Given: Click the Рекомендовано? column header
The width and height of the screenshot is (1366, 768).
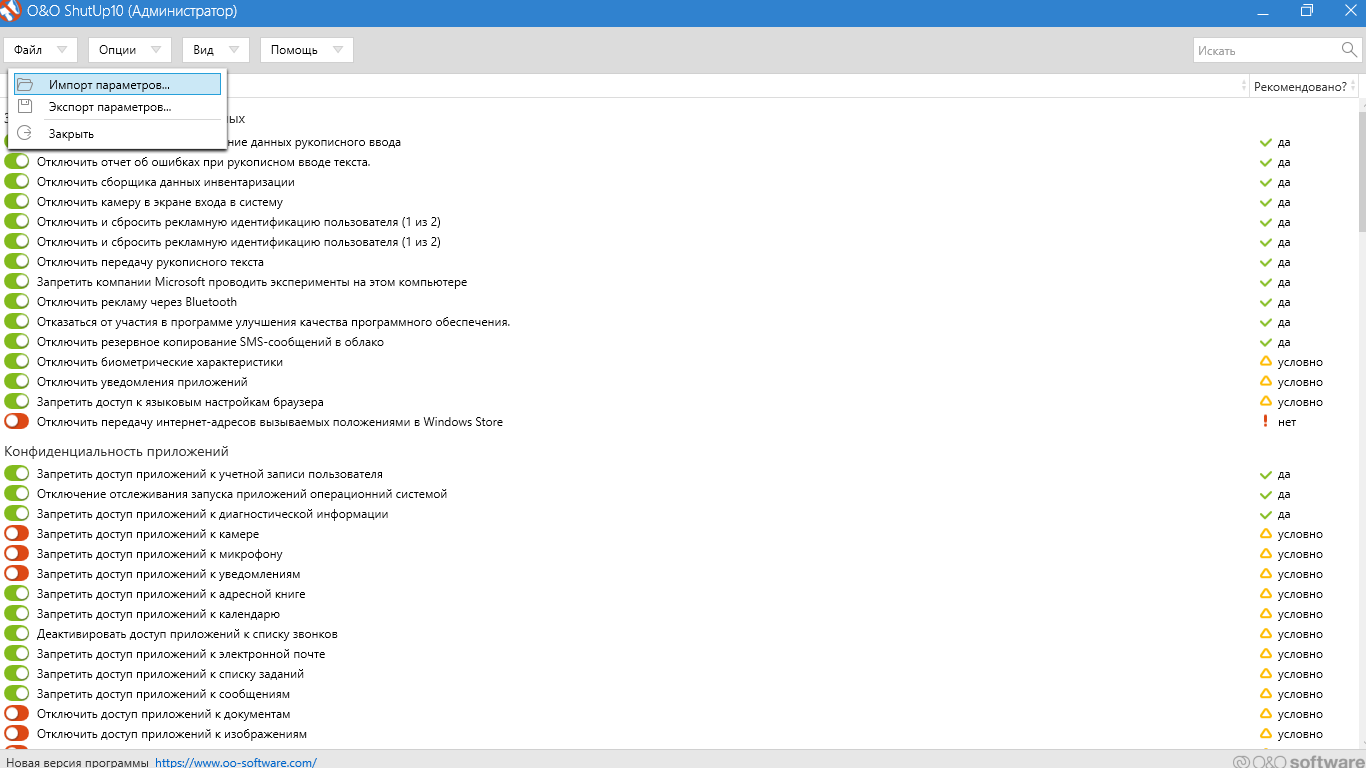Looking at the screenshot, I should tap(1299, 87).
